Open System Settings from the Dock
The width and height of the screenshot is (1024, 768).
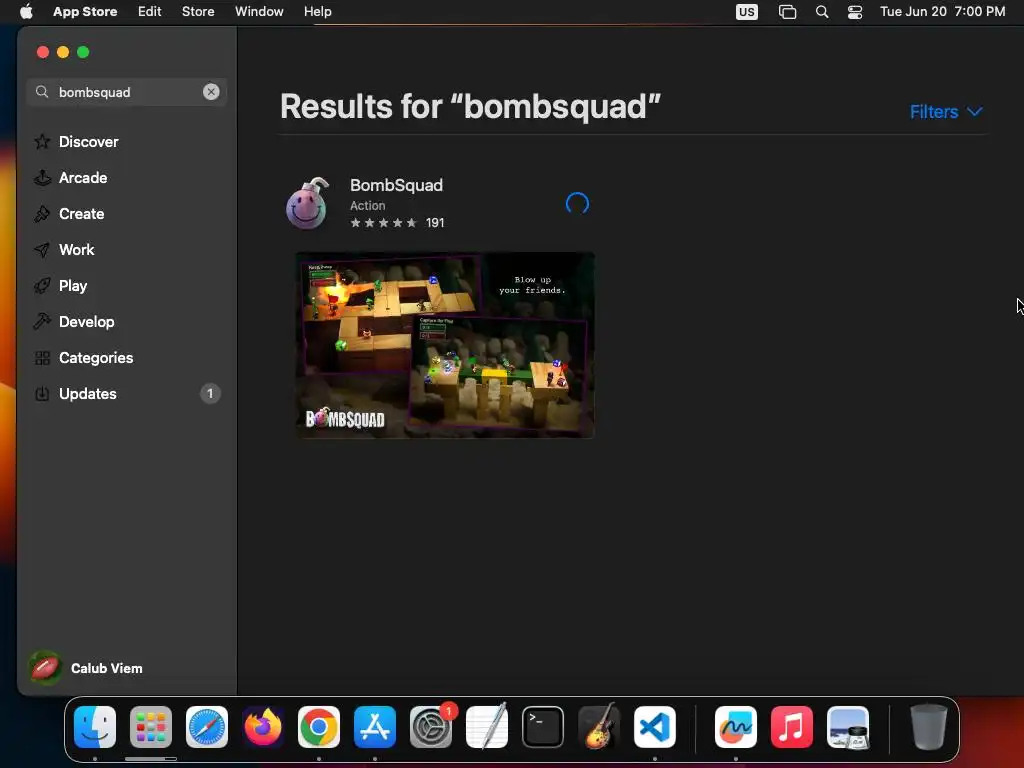pos(431,727)
